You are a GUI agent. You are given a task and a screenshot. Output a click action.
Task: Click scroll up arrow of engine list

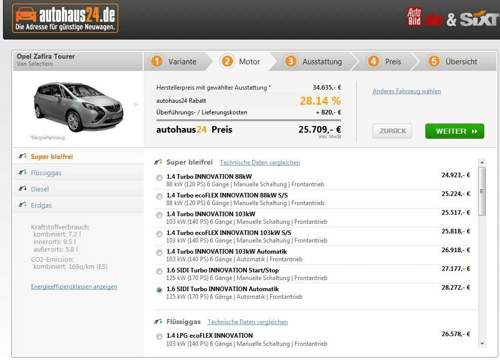coord(482,162)
